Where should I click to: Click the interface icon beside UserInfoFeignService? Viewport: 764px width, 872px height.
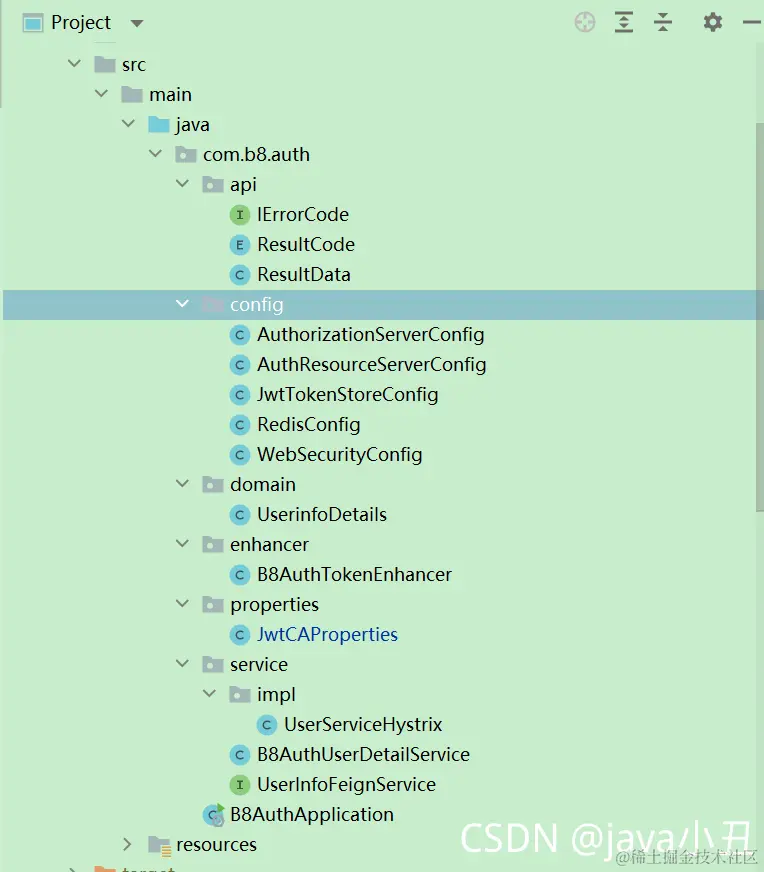240,785
